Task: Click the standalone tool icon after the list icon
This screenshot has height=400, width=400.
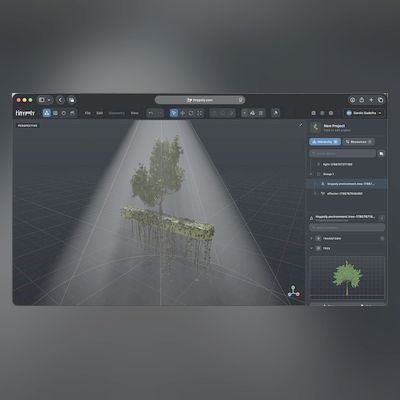Action: click(276, 113)
